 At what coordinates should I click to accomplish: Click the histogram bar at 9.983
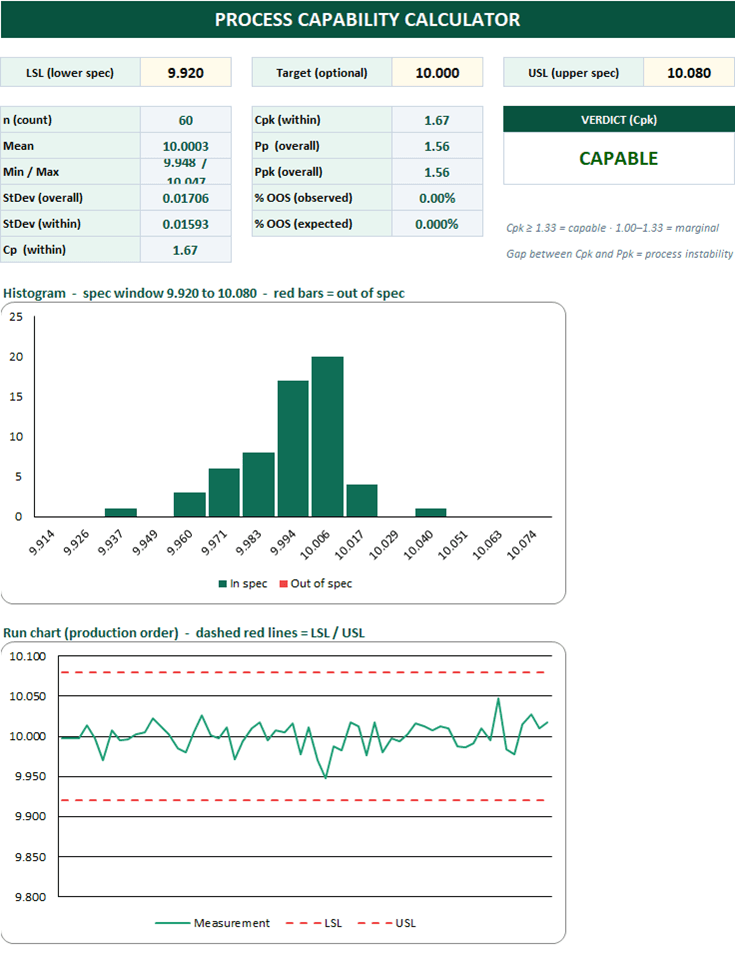(258, 485)
